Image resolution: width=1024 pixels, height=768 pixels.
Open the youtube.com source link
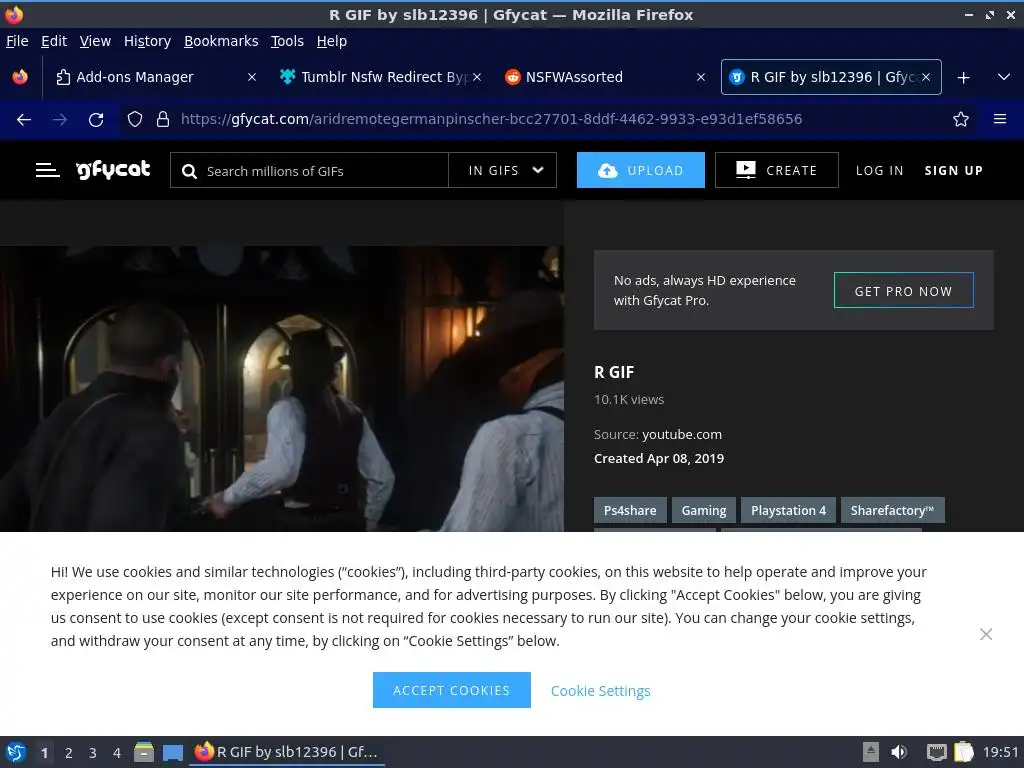coord(682,434)
